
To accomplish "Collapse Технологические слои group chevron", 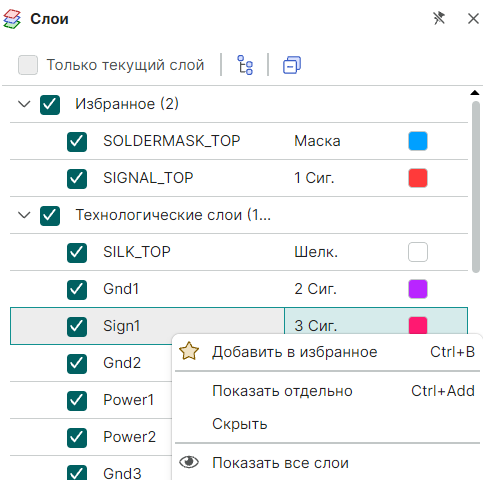I will point(24,215).
